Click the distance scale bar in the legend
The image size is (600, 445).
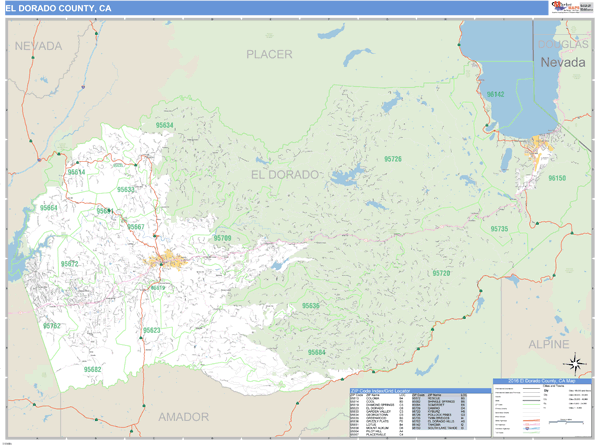pos(566,422)
